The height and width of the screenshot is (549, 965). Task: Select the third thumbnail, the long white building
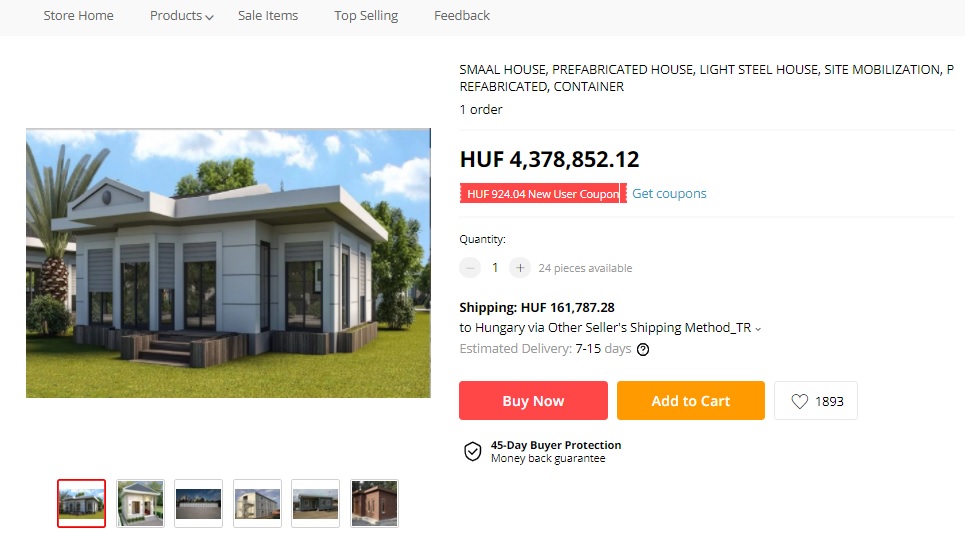(x=198, y=503)
